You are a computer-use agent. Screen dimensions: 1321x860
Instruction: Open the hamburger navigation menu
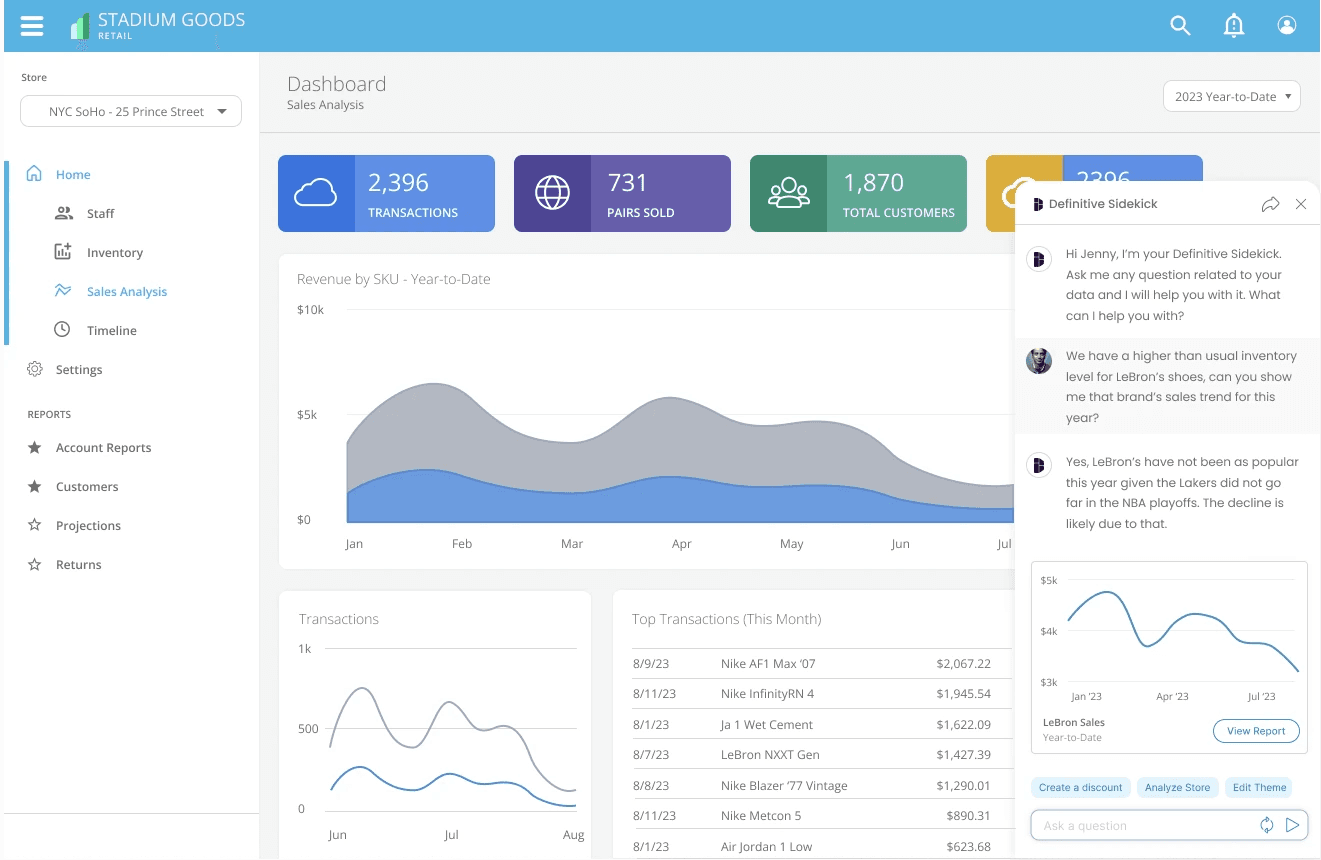[x=32, y=26]
